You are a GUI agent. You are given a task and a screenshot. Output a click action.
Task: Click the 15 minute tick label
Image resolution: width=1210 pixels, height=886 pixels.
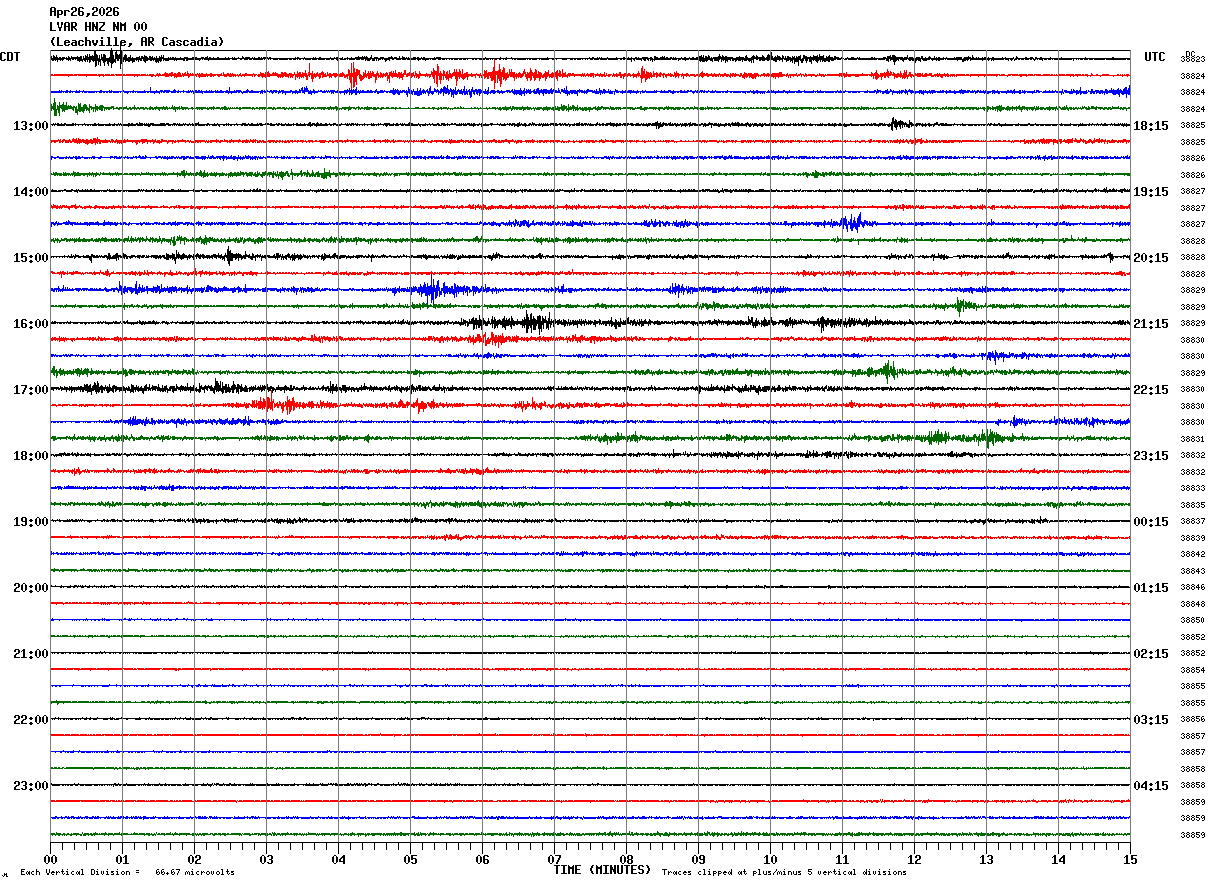pyautogui.click(x=1130, y=859)
